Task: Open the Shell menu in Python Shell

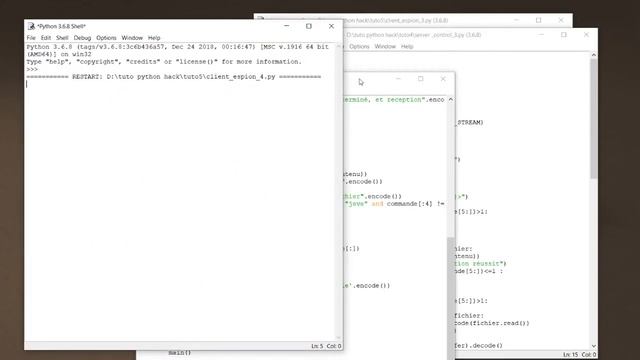Action: coord(62,38)
